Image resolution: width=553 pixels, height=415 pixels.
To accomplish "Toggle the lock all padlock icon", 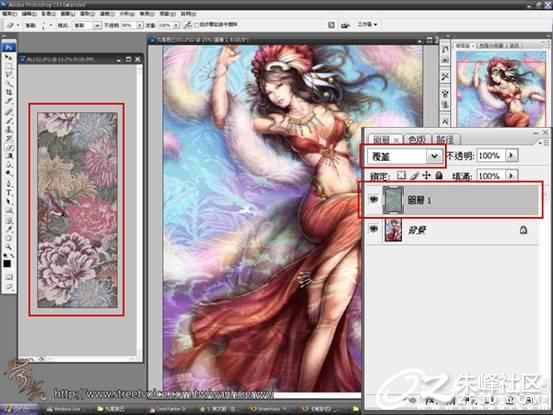I will 439,175.
